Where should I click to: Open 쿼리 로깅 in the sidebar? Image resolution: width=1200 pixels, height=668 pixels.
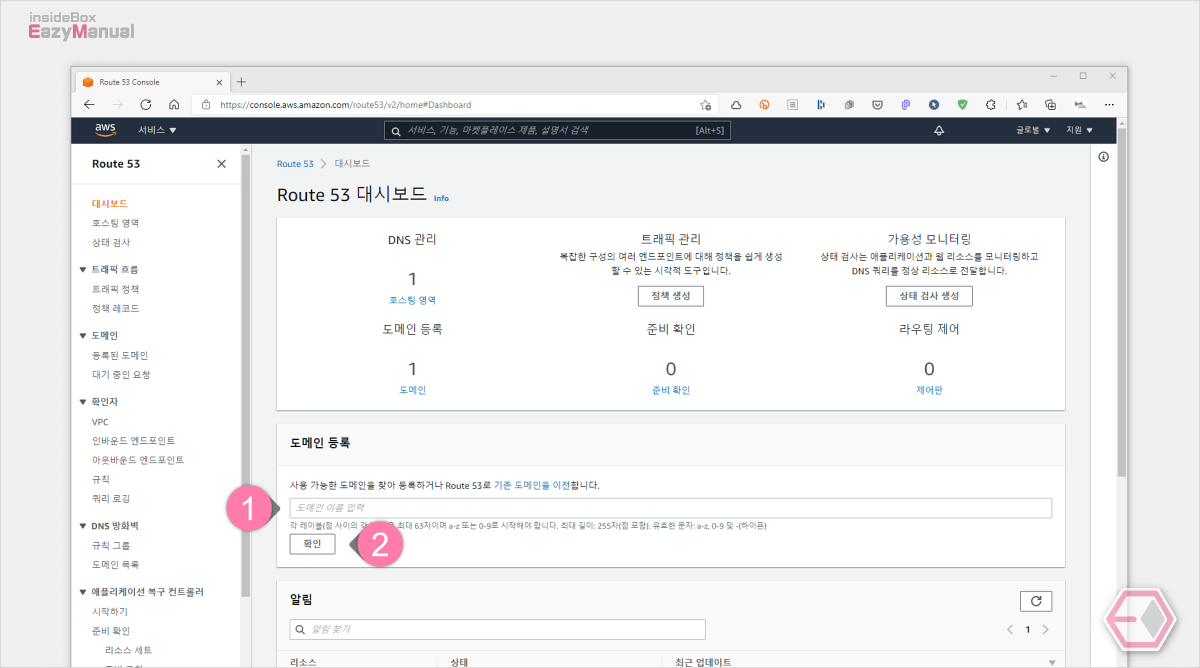click(x=111, y=498)
